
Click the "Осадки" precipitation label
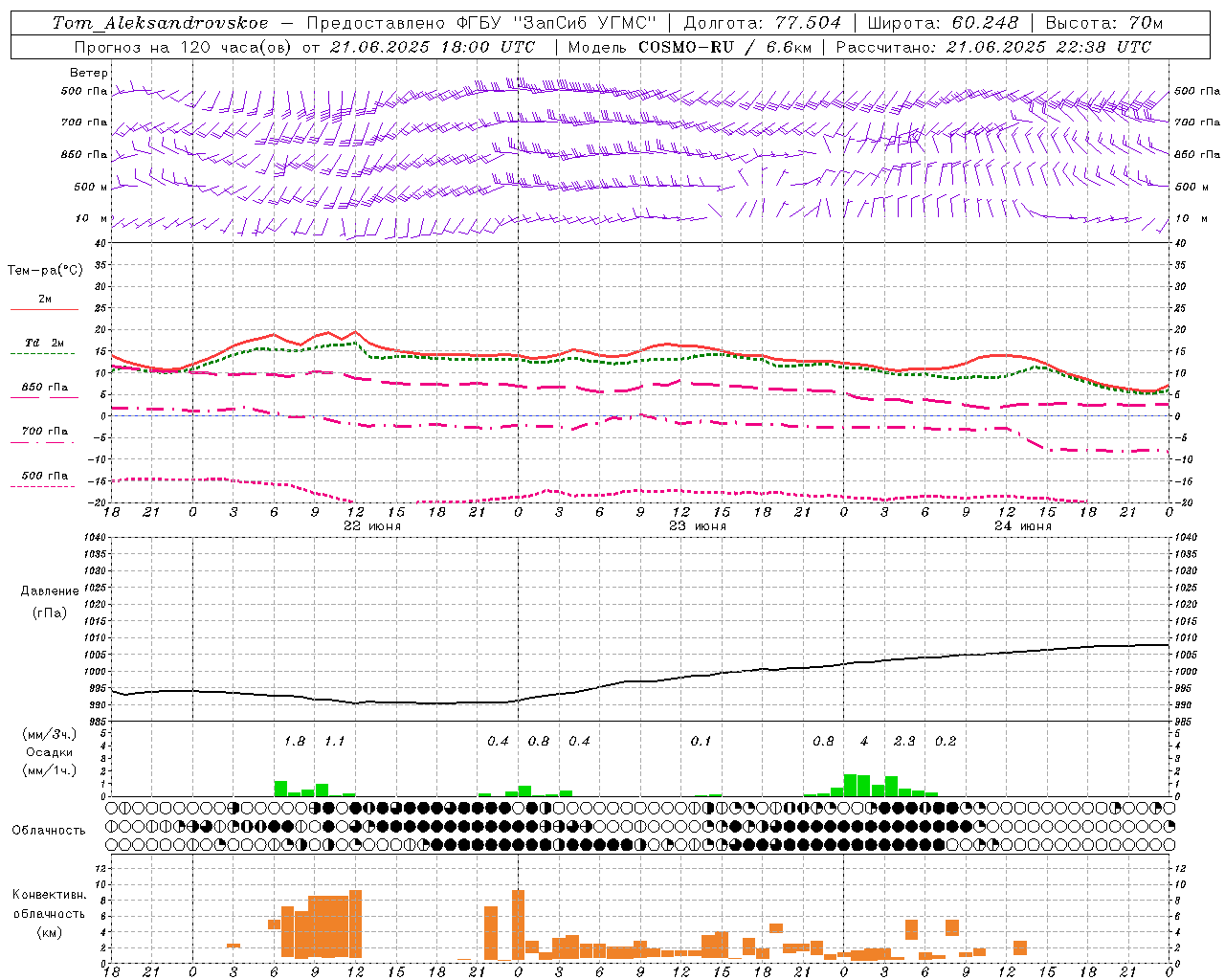(x=49, y=752)
